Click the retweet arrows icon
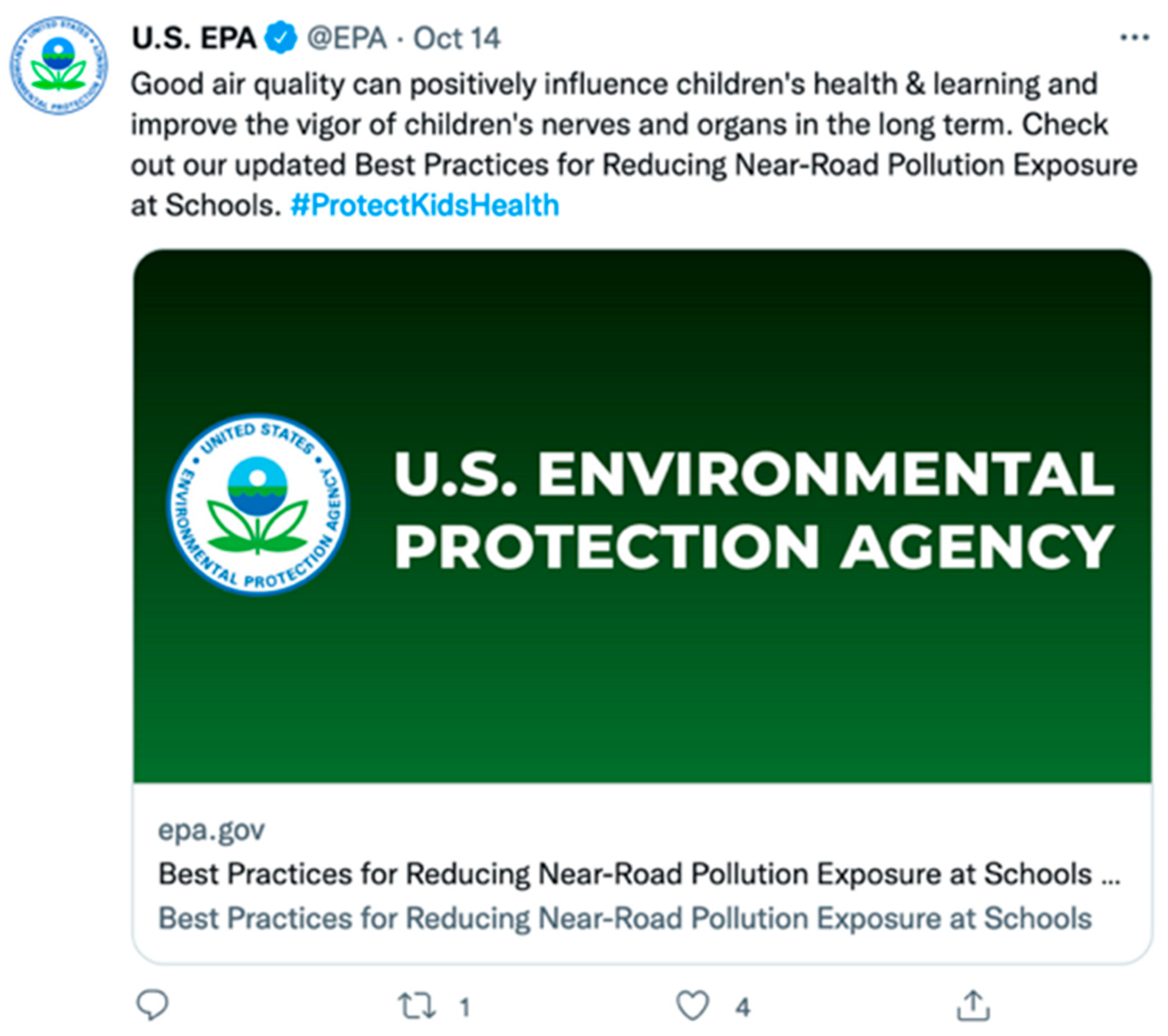Screen dimensions: 1168x1036 tap(417, 1005)
